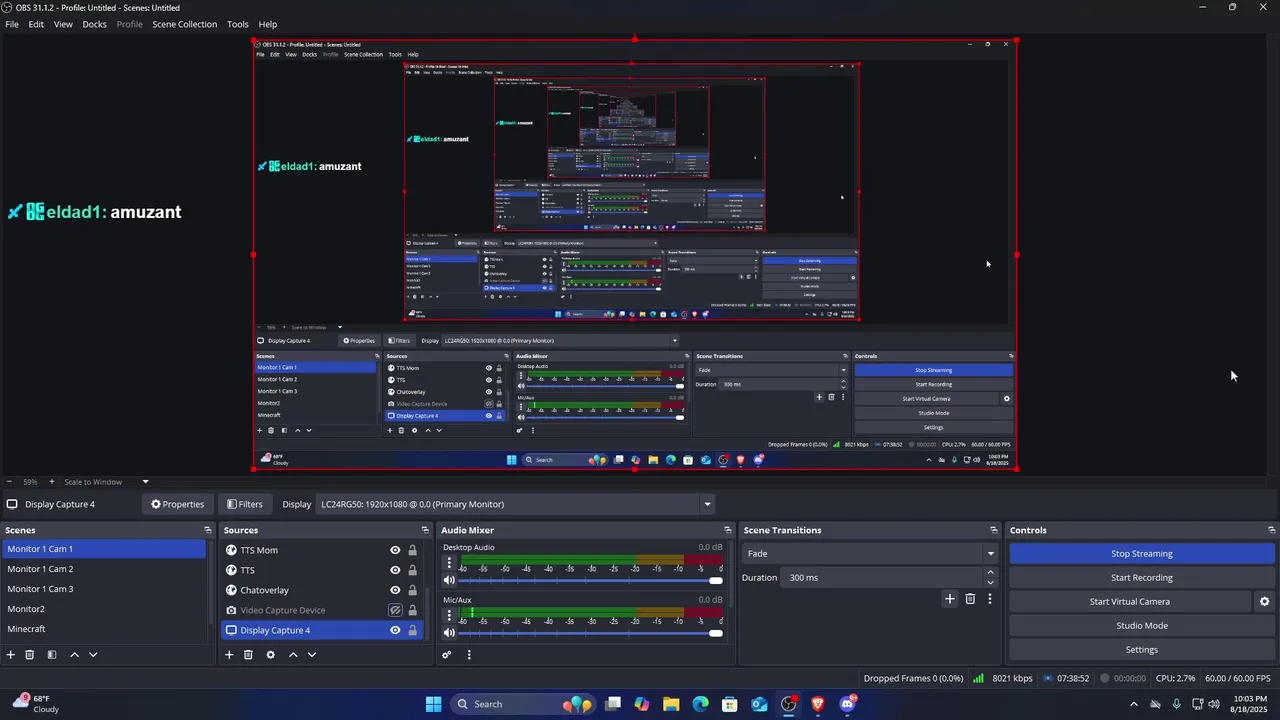This screenshot has height=720, width=1280.
Task: Select the Minecraft scene
Action: pyautogui.click(x=104, y=629)
